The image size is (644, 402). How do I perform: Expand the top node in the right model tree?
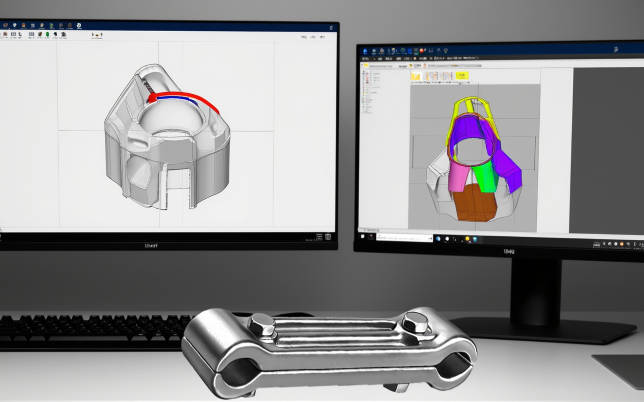click(362, 71)
